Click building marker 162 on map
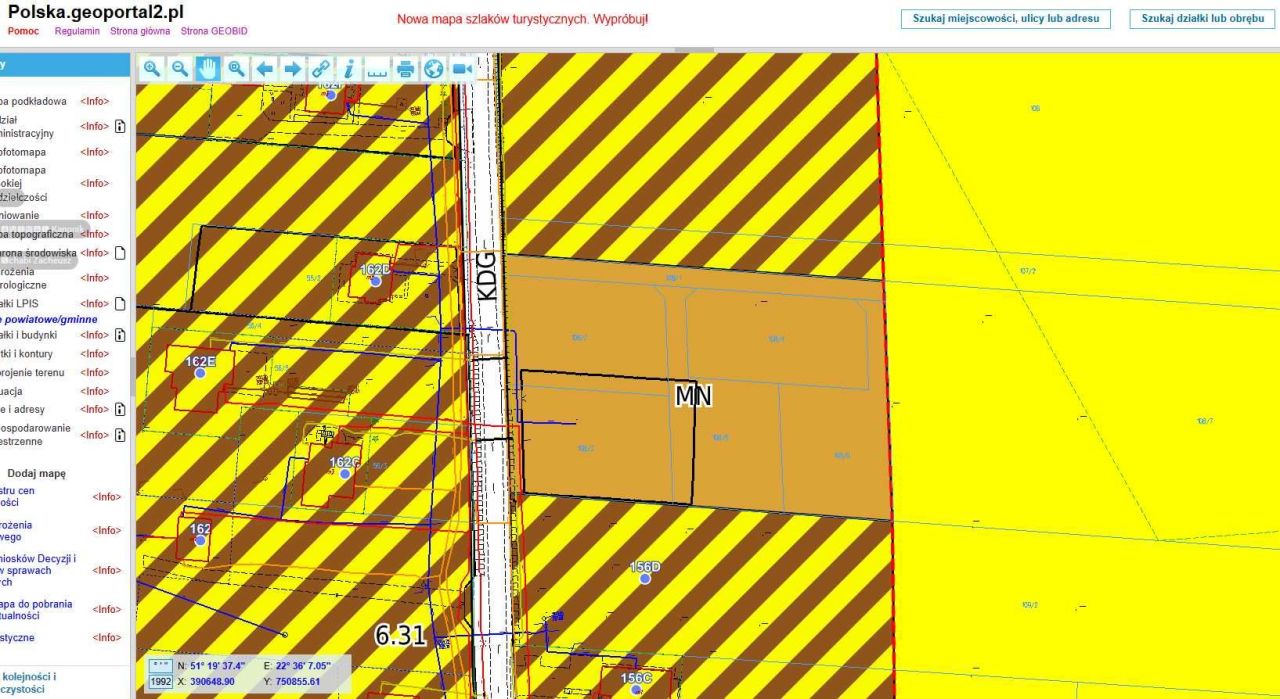Viewport: 1280px width, 699px height. [x=200, y=540]
